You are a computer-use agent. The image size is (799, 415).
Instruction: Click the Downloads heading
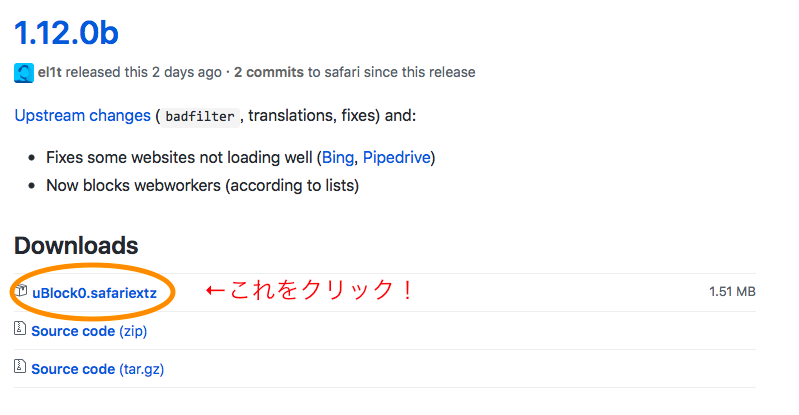pos(76,246)
